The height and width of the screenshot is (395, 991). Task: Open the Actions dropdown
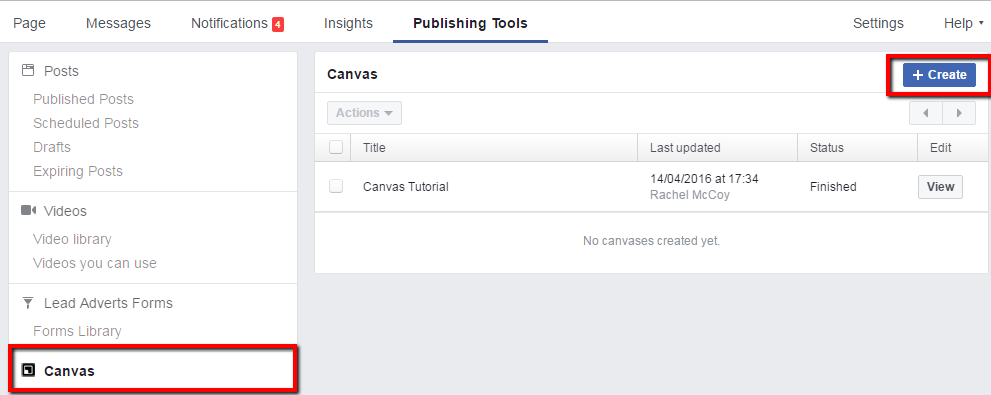click(x=364, y=113)
